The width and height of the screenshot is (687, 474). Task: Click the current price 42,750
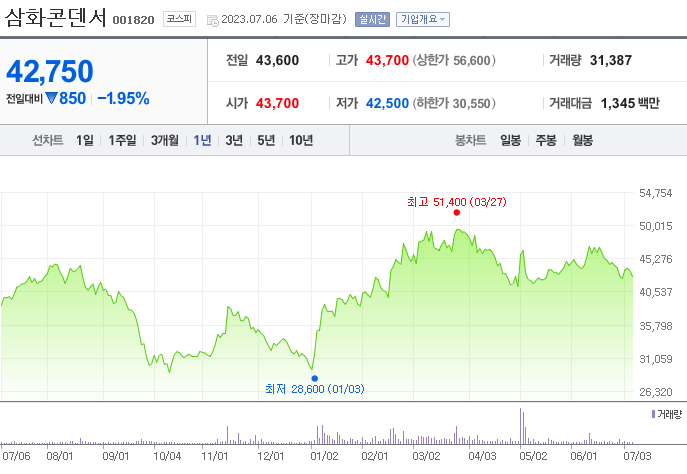coord(50,71)
